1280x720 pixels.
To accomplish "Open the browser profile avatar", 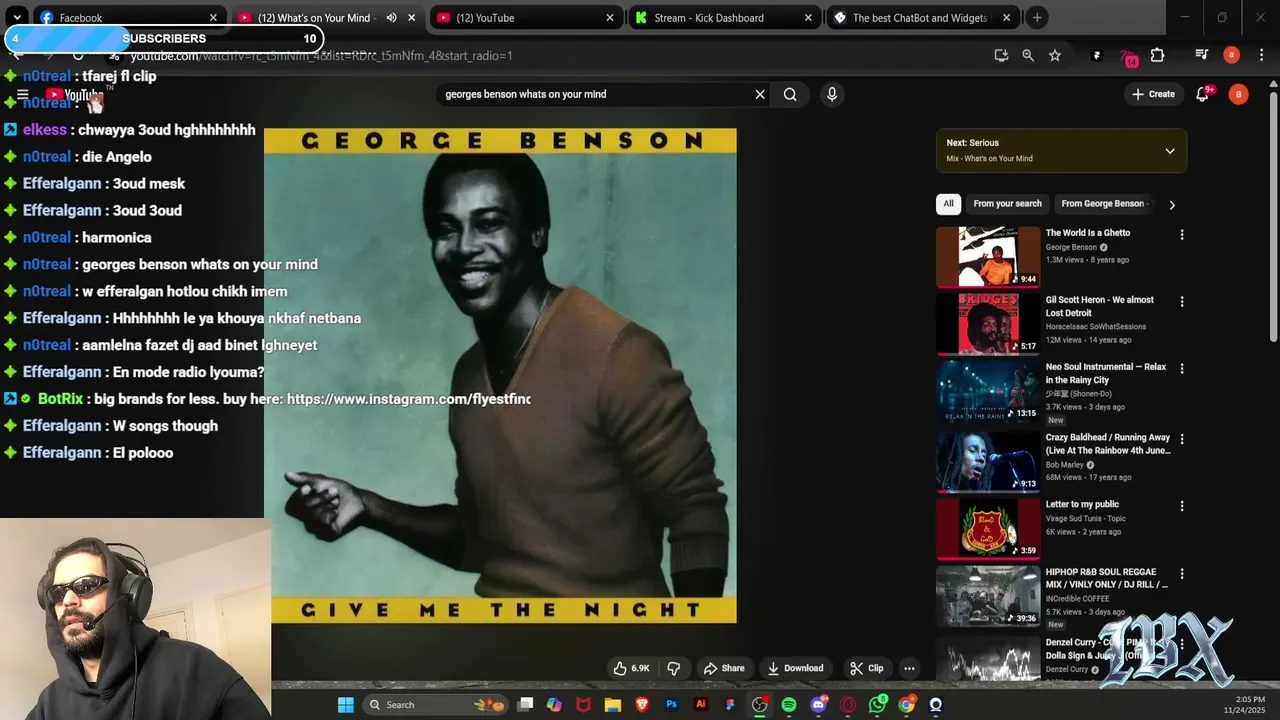I will pos(1232,55).
